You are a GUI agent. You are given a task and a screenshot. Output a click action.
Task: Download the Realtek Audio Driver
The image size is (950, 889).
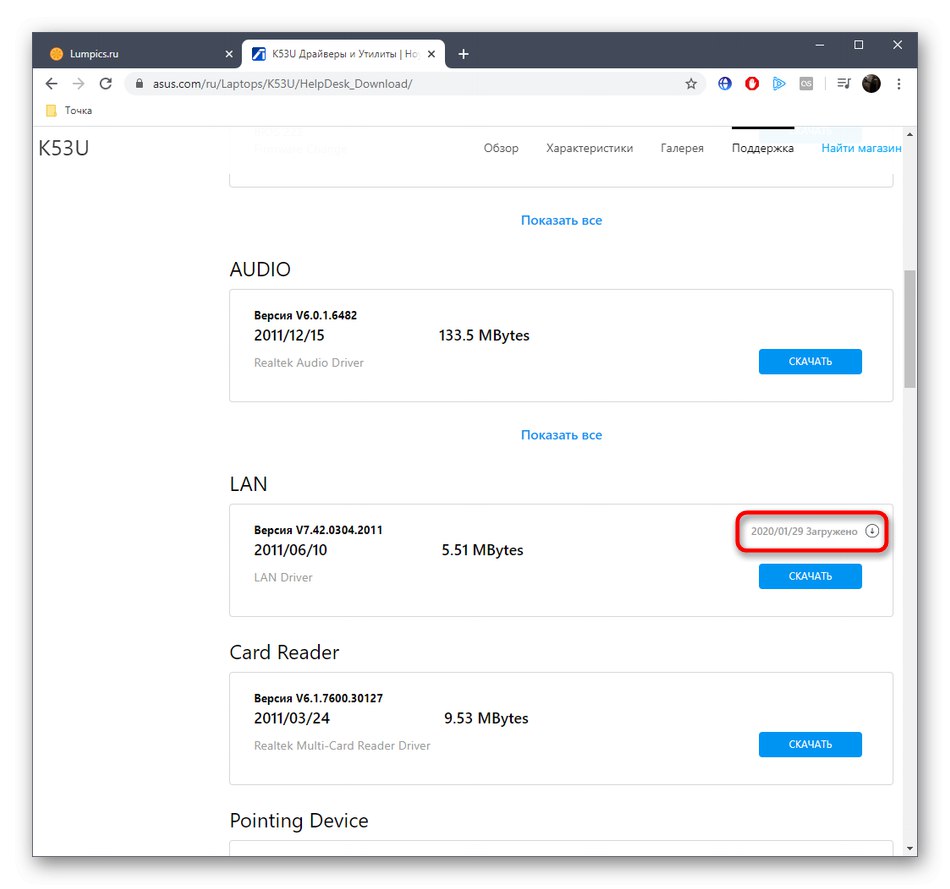pyautogui.click(x=810, y=361)
